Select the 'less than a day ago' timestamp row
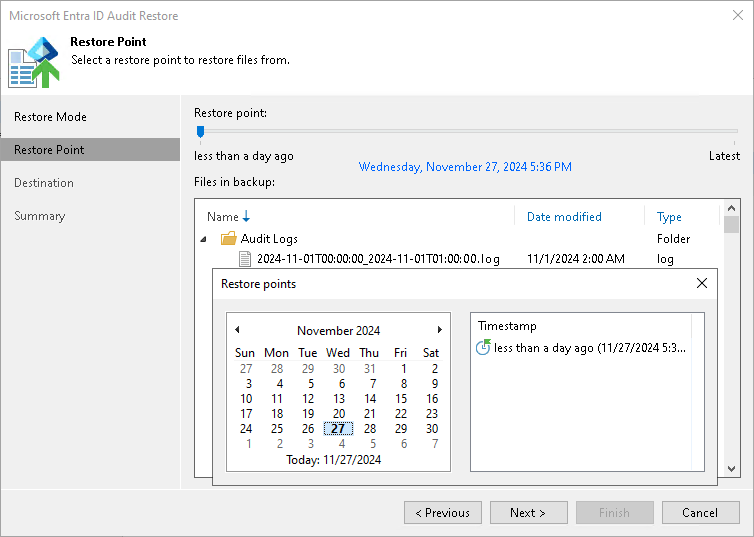The height and width of the screenshot is (537, 754). click(x=581, y=348)
